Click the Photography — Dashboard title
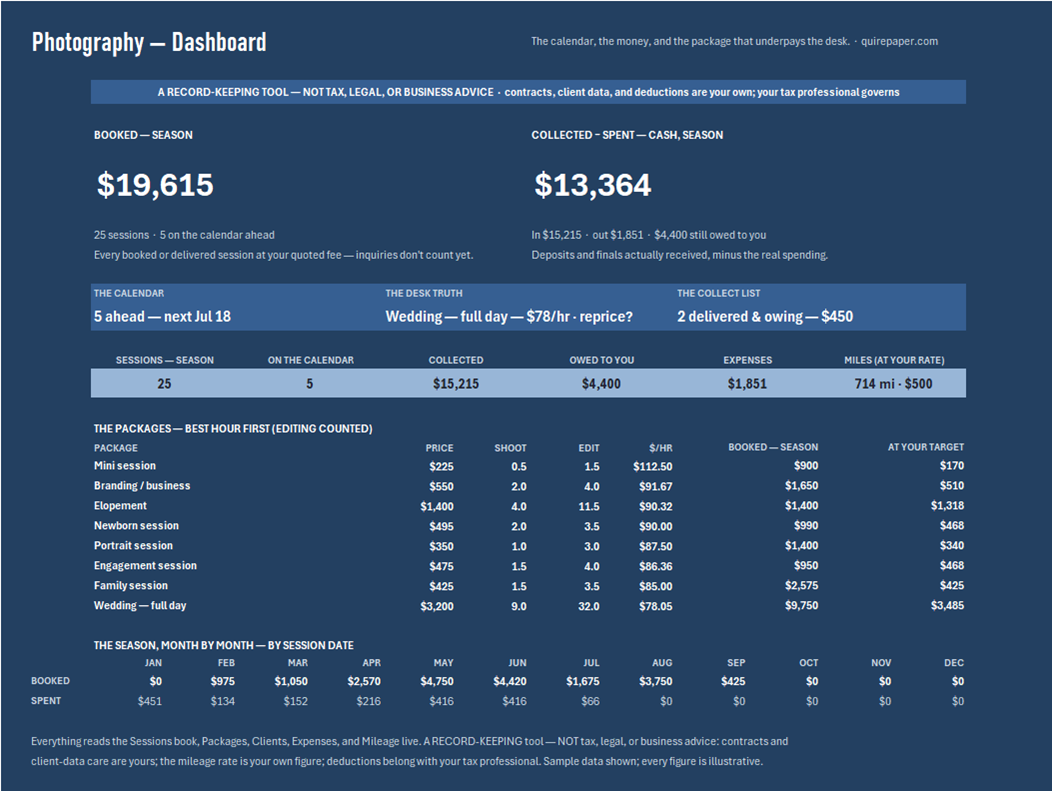 [x=149, y=42]
